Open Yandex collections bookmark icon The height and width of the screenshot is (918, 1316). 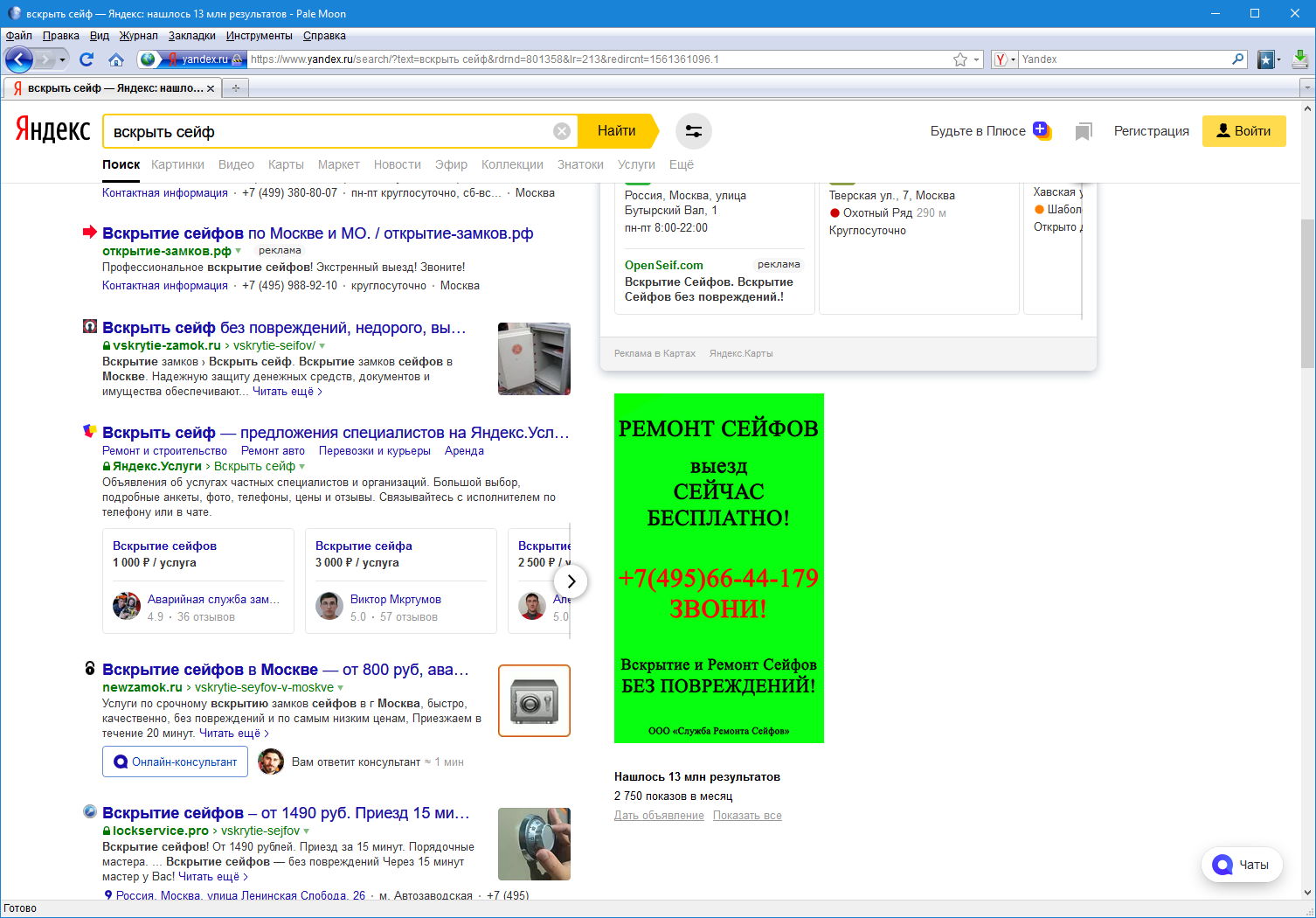[x=1084, y=131]
